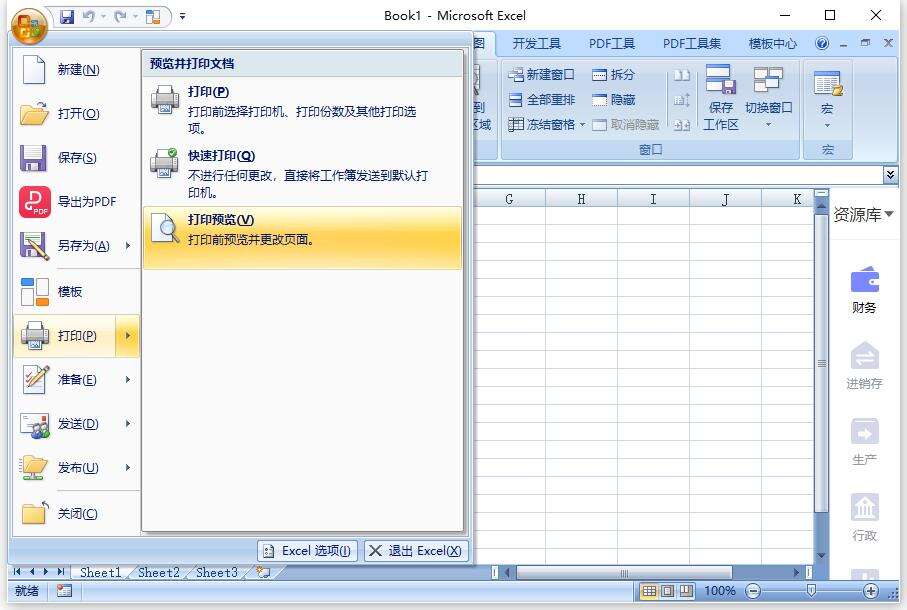This screenshot has height=610, width=907.
Task: Click the round Office button
Action: pos(28,27)
